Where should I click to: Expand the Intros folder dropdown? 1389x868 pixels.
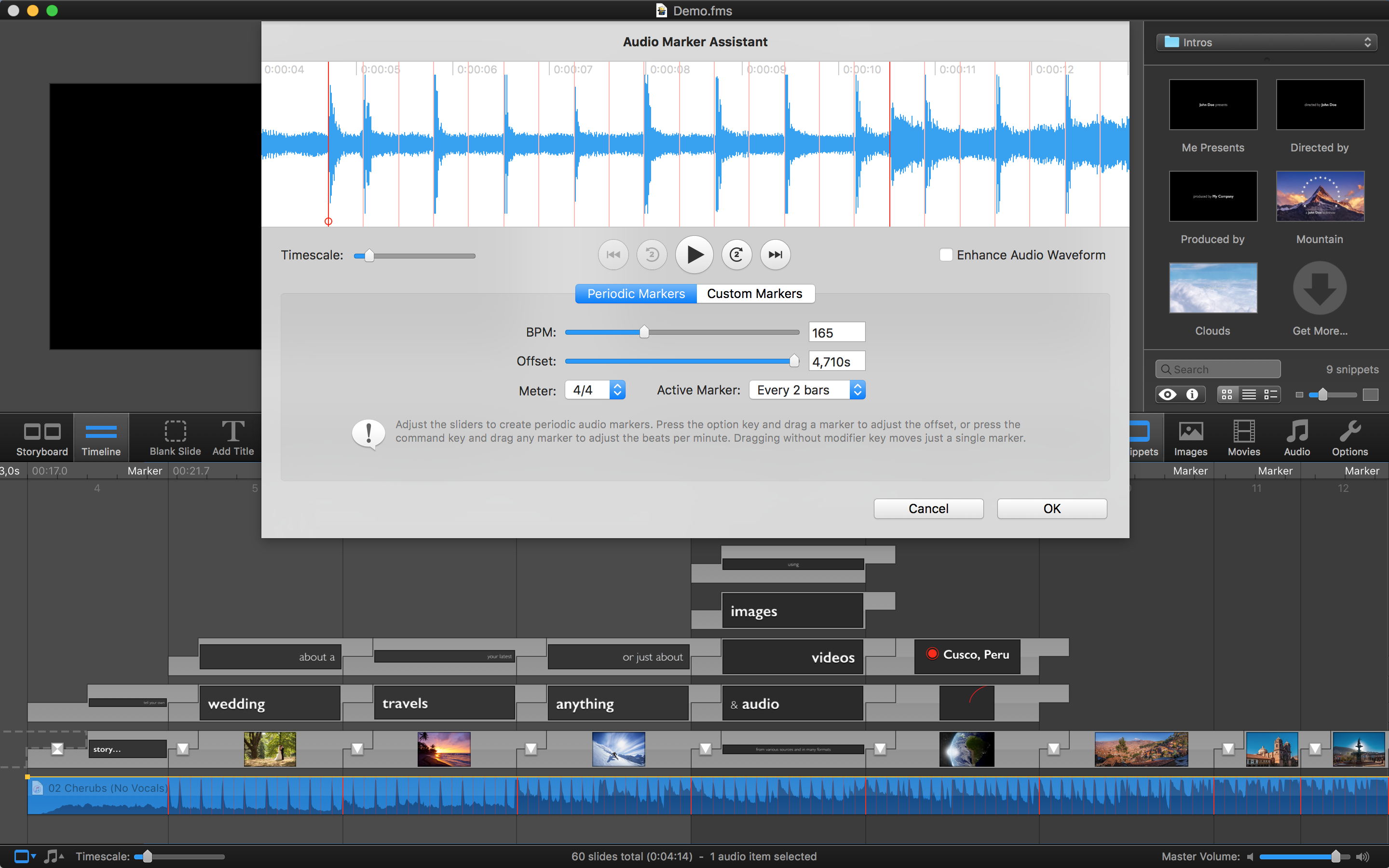point(1266,42)
